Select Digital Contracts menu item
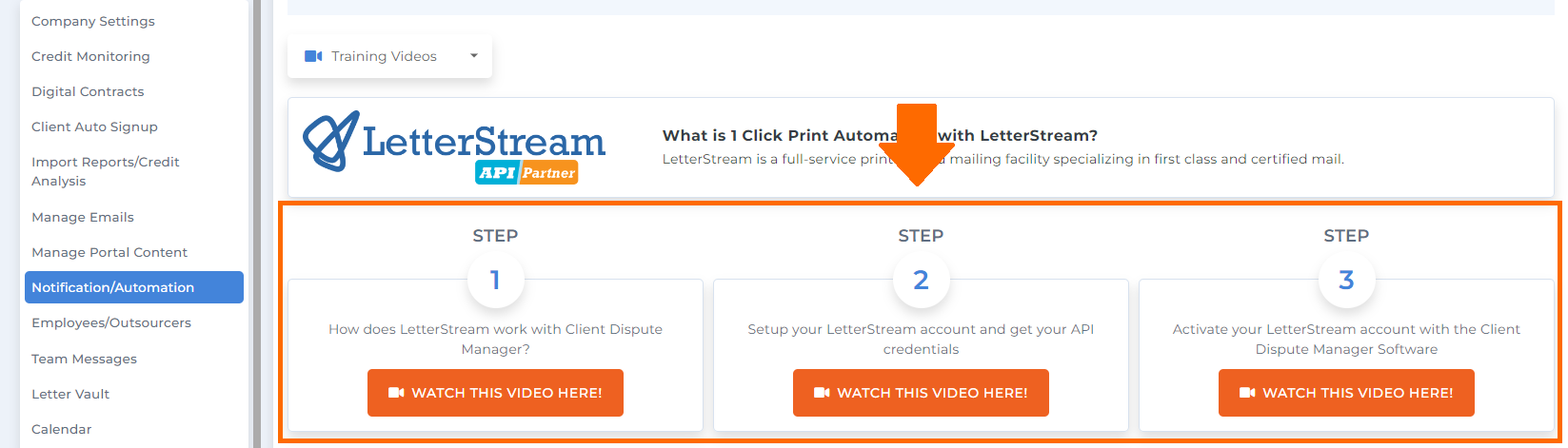Image resolution: width=1568 pixels, height=448 pixels. coord(88,91)
